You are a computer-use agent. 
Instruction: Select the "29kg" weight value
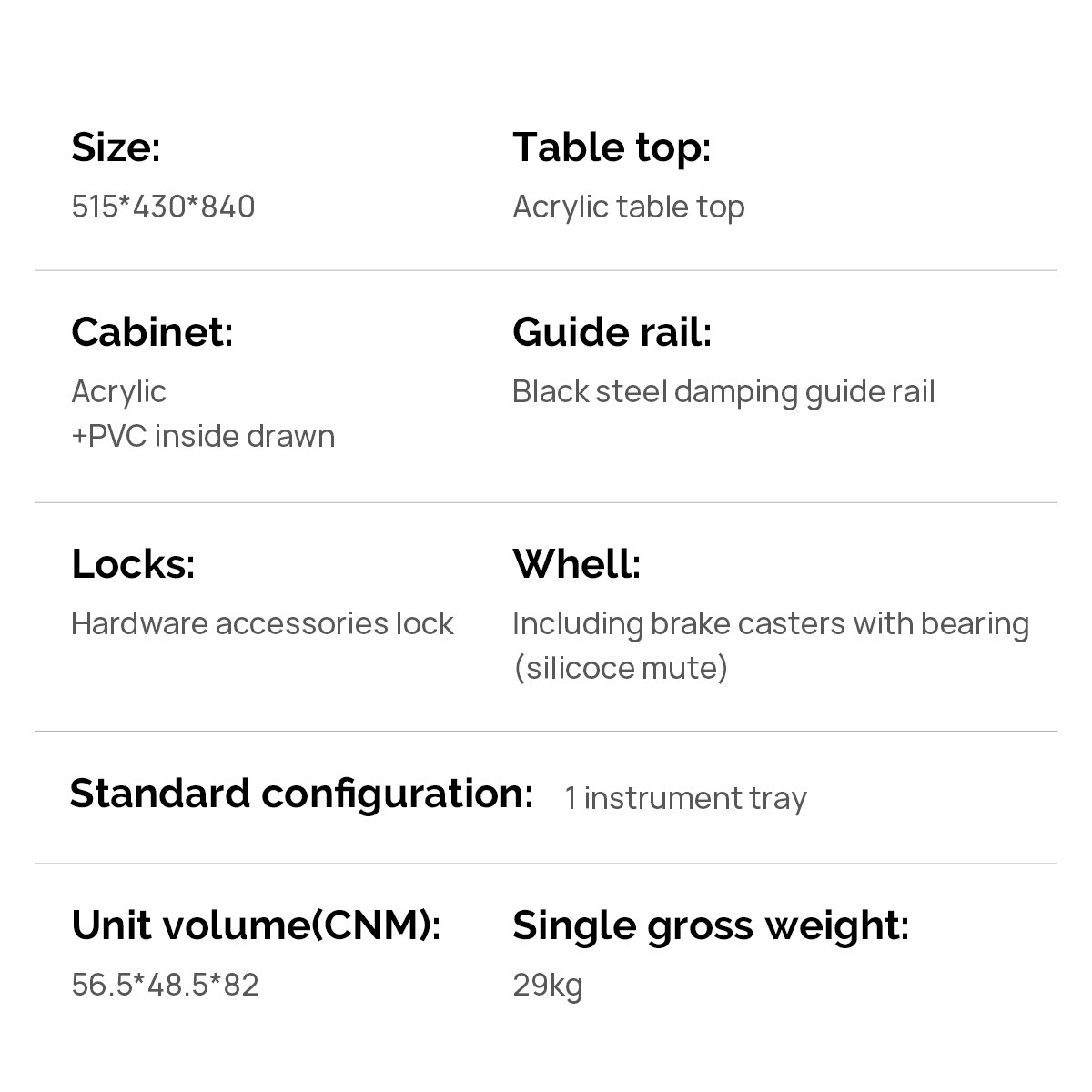pos(547,986)
